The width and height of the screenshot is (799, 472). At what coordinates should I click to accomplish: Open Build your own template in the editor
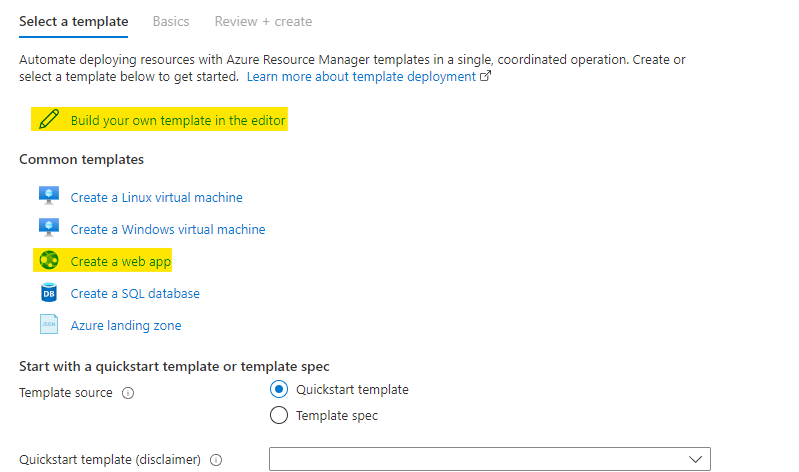coord(178,121)
